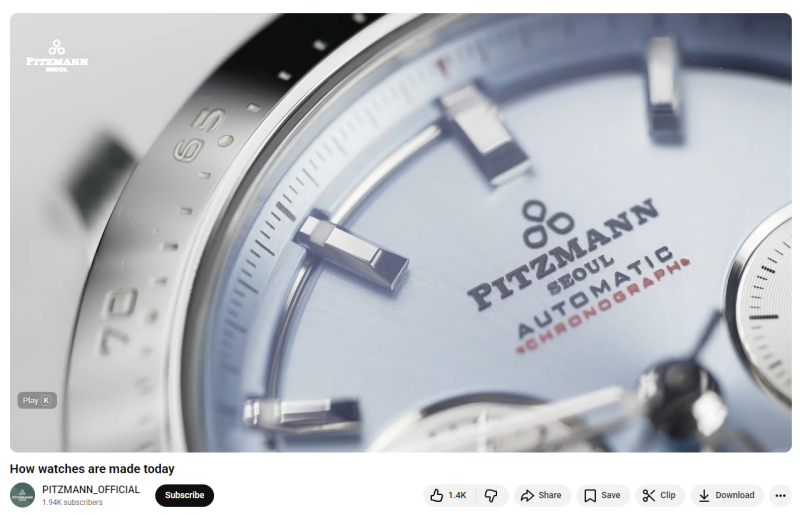Viewport: 800px width, 515px height.
Task: Click the title How watches are made today
Action: point(92,469)
